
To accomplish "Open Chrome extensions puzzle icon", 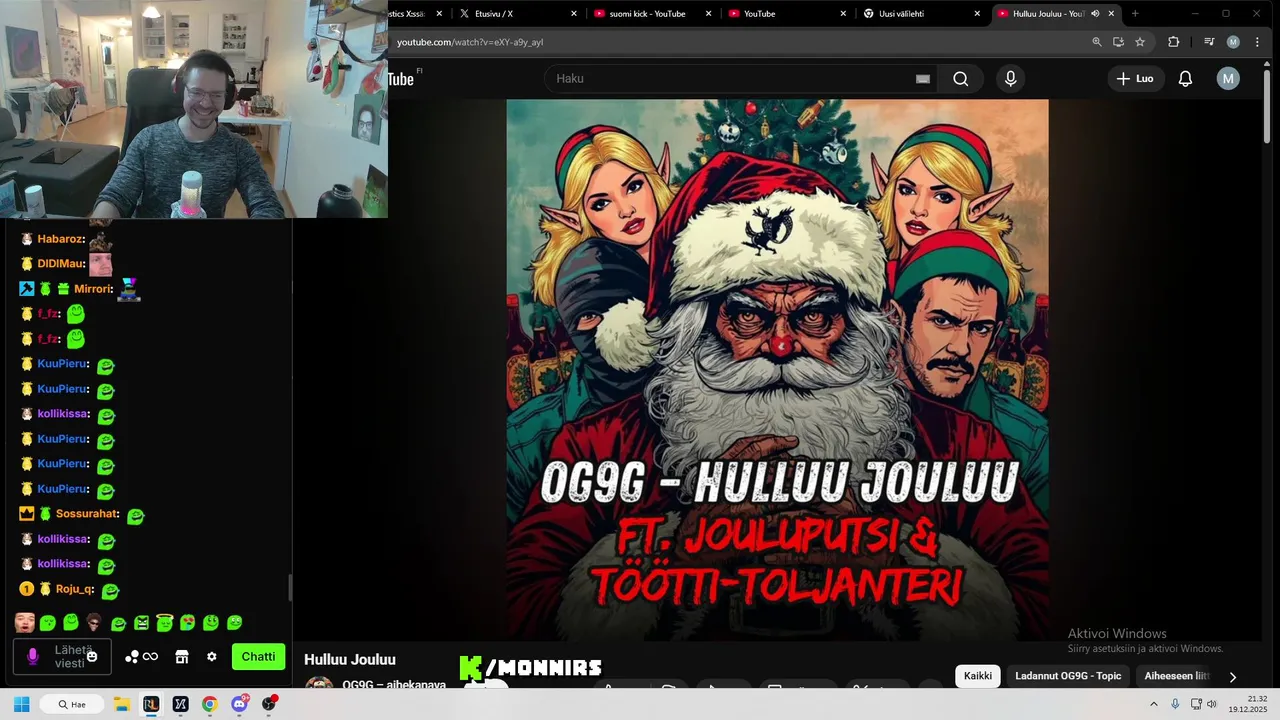I will click(1174, 42).
